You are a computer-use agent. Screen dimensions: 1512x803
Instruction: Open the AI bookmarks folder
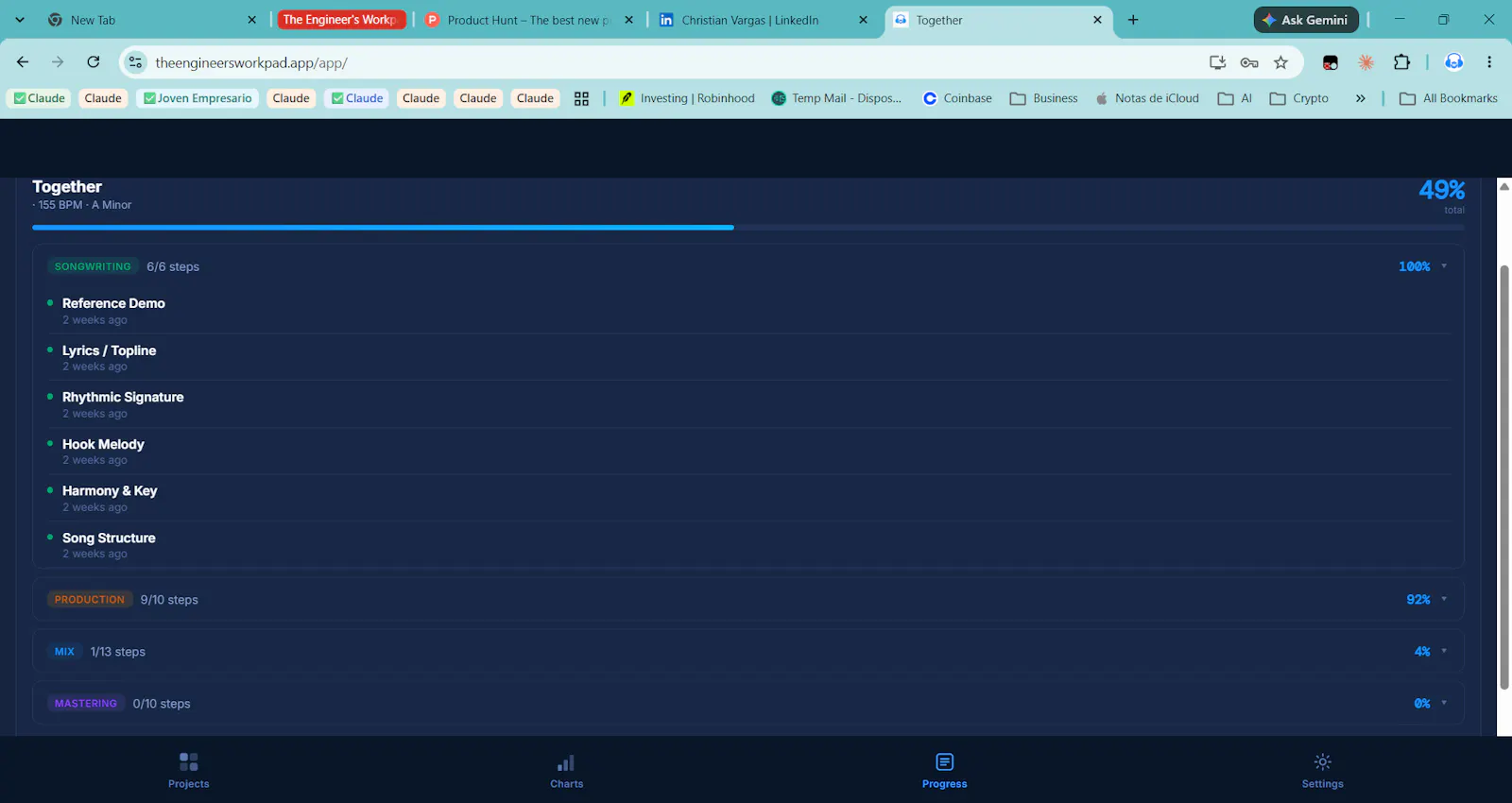(1235, 98)
